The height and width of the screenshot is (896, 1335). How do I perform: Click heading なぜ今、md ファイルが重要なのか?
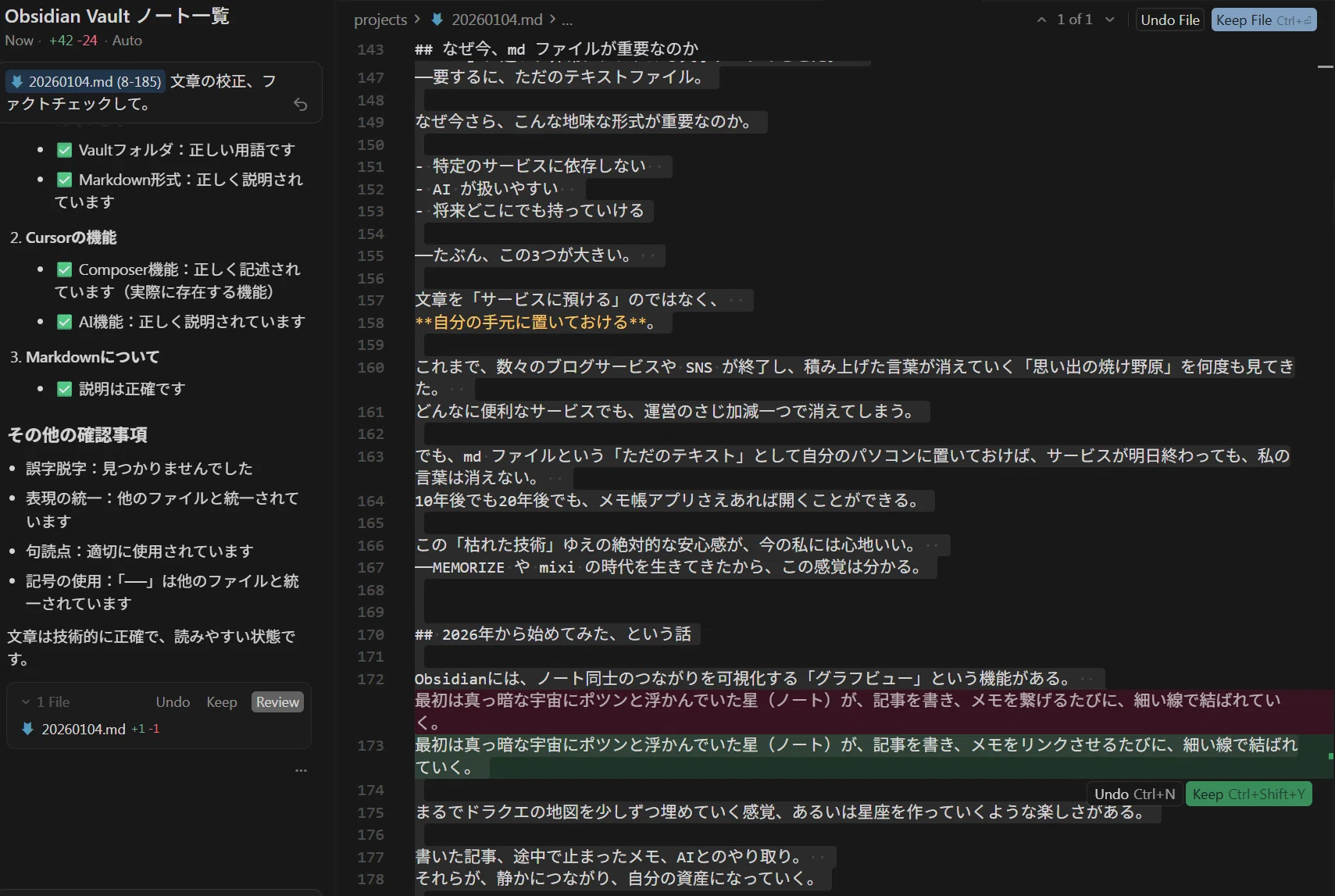point(556,49)
